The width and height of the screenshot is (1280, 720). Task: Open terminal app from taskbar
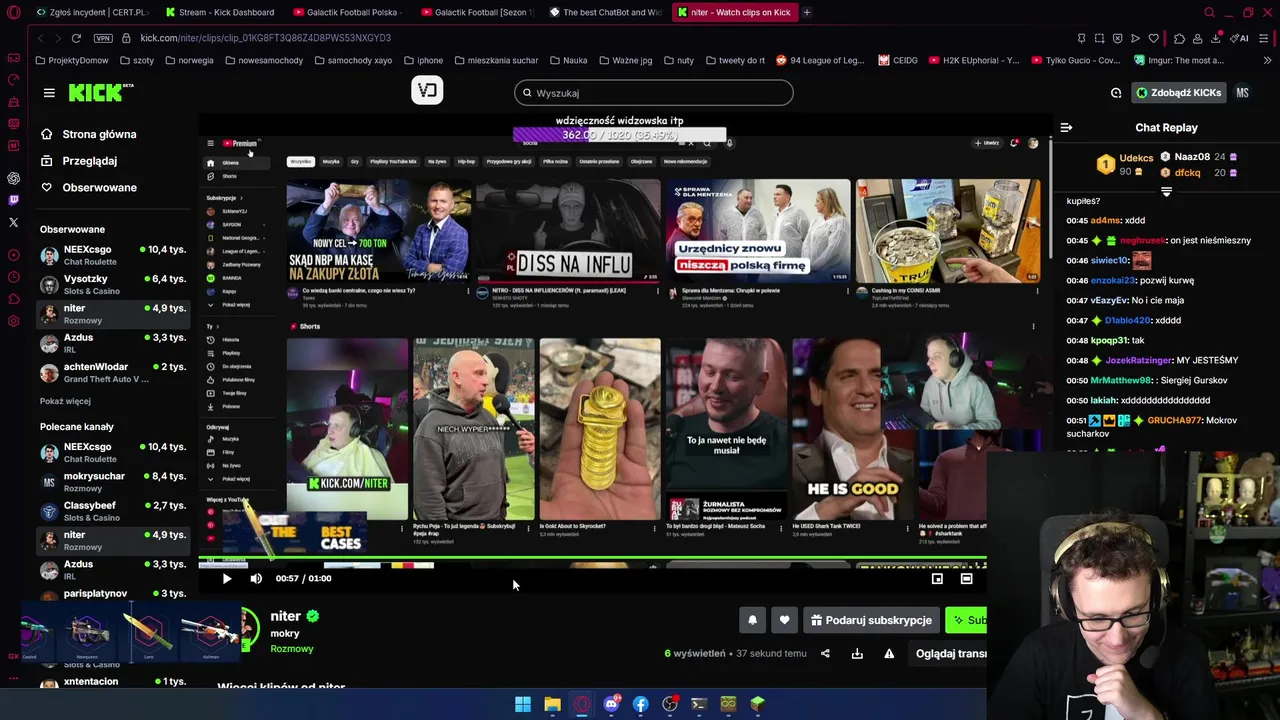(x=699, y=704)
